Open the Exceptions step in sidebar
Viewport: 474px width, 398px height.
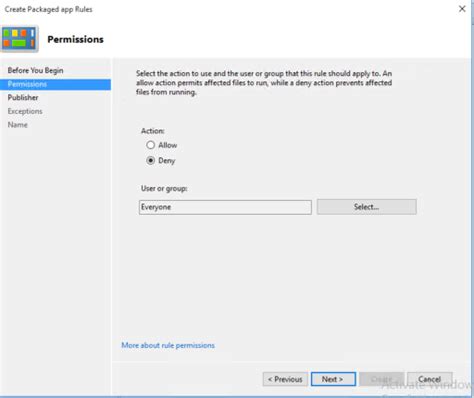coord(25,111)
